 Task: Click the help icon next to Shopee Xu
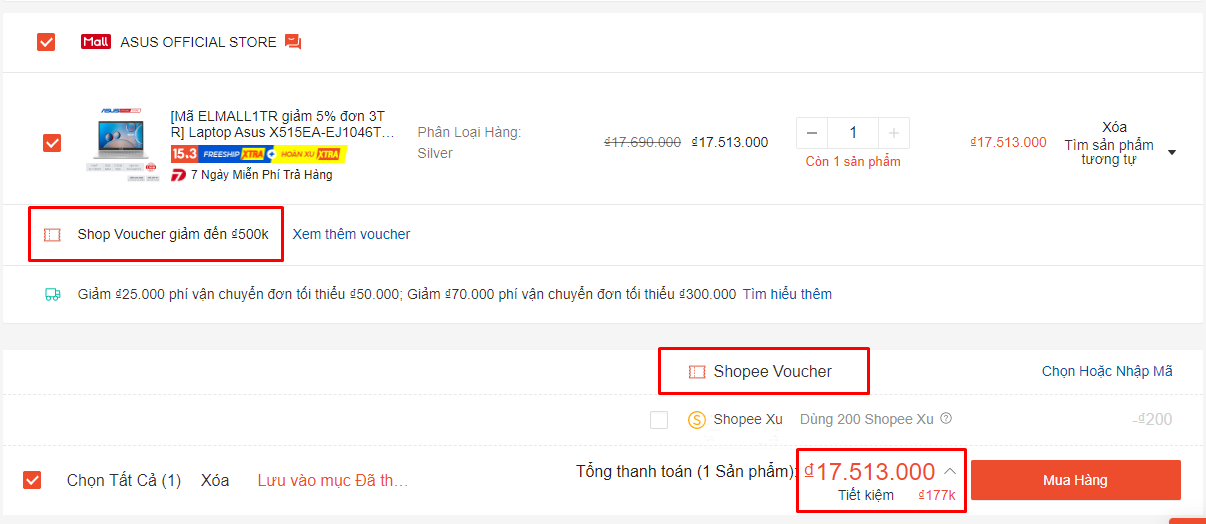pos(946,419)
